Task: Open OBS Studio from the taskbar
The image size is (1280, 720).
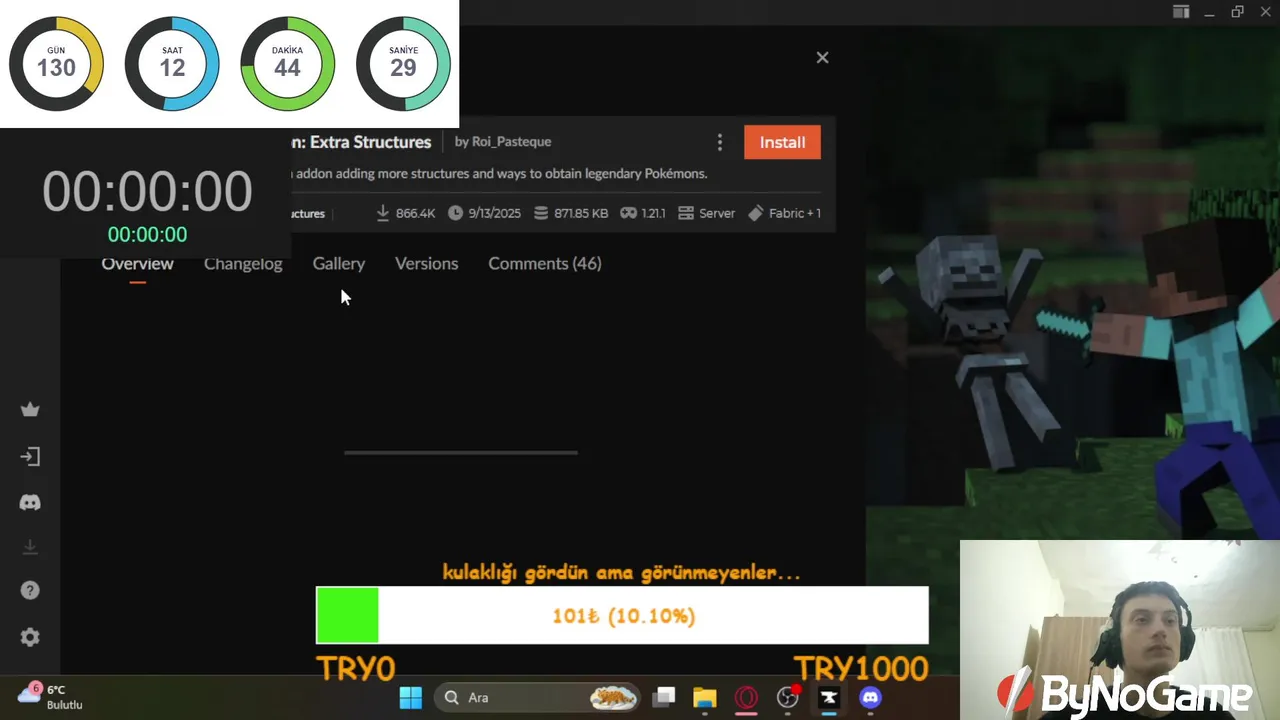Action: [788, 698]
